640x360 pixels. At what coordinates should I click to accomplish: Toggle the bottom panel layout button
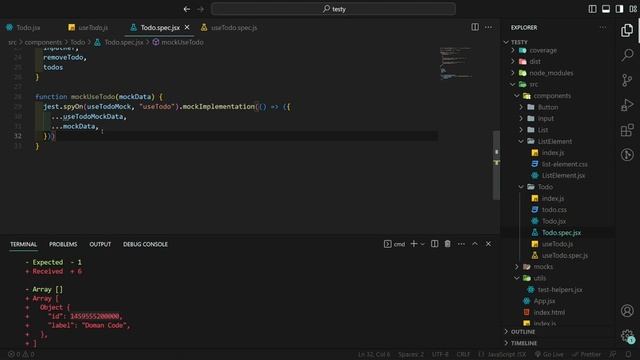(x=606, y=9)
